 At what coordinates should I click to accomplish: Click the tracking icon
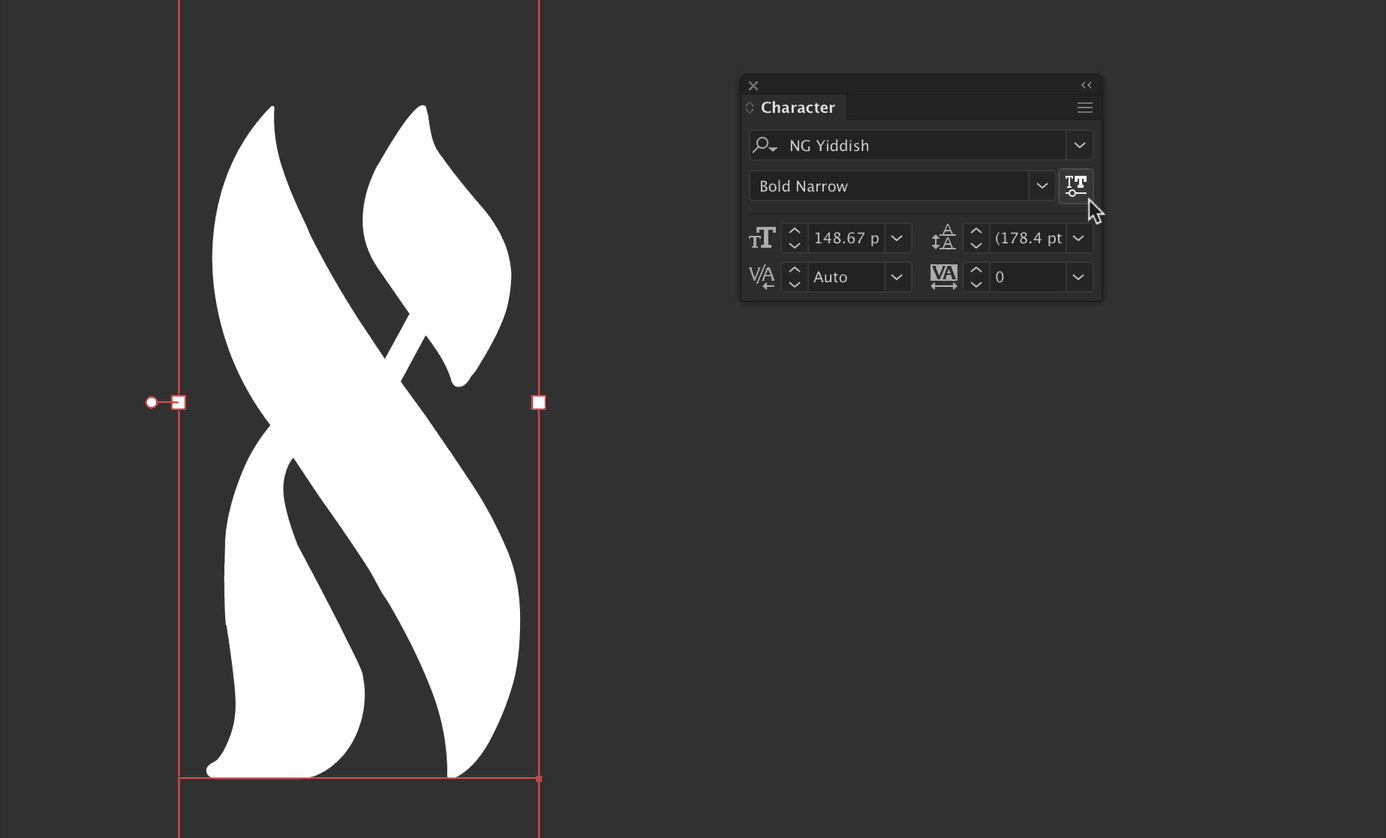click(943, 277)
